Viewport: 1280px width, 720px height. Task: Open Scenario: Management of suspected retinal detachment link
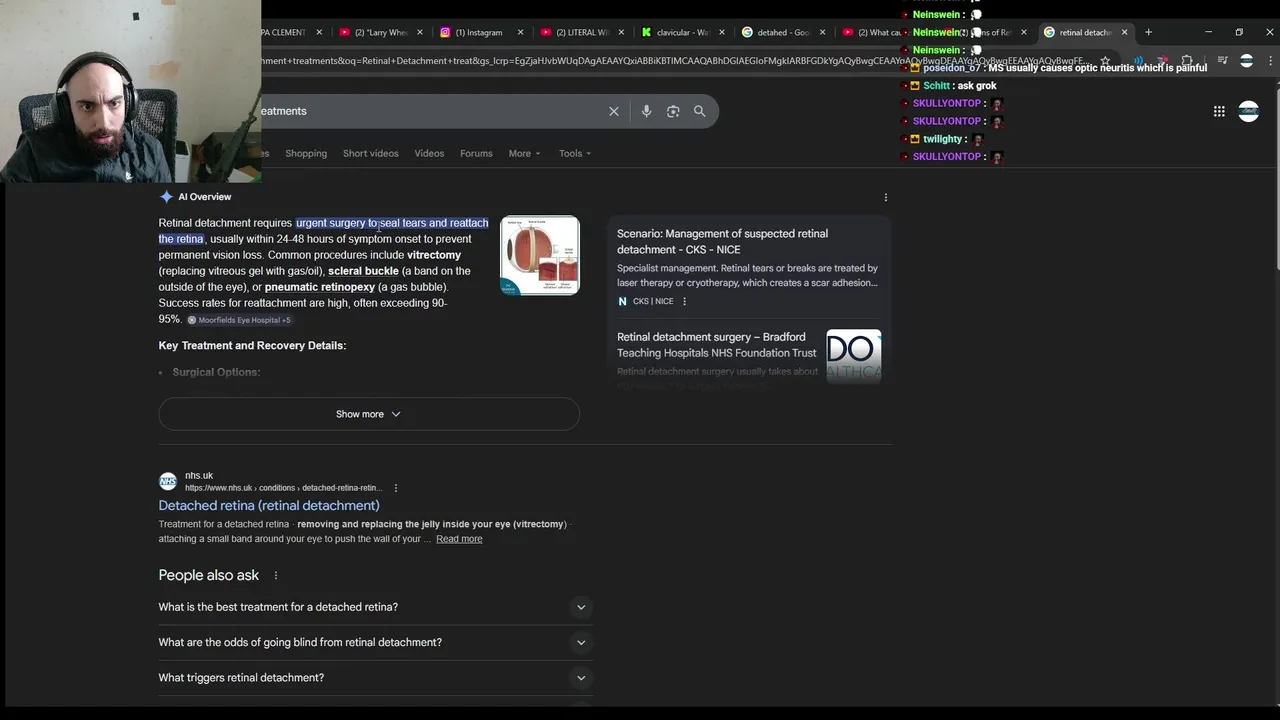click(x=722, y=241)
